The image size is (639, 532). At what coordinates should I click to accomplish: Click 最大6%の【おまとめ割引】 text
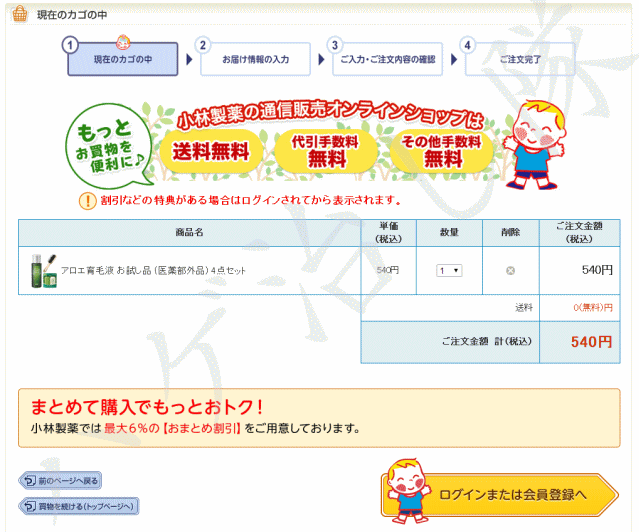coord(172,428)
